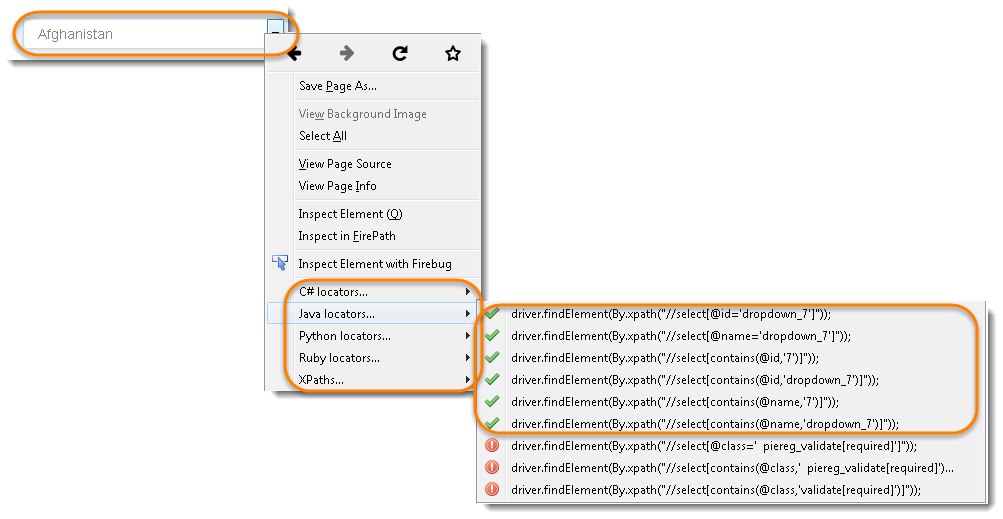Choose Select All in context menu

(323, 136)
